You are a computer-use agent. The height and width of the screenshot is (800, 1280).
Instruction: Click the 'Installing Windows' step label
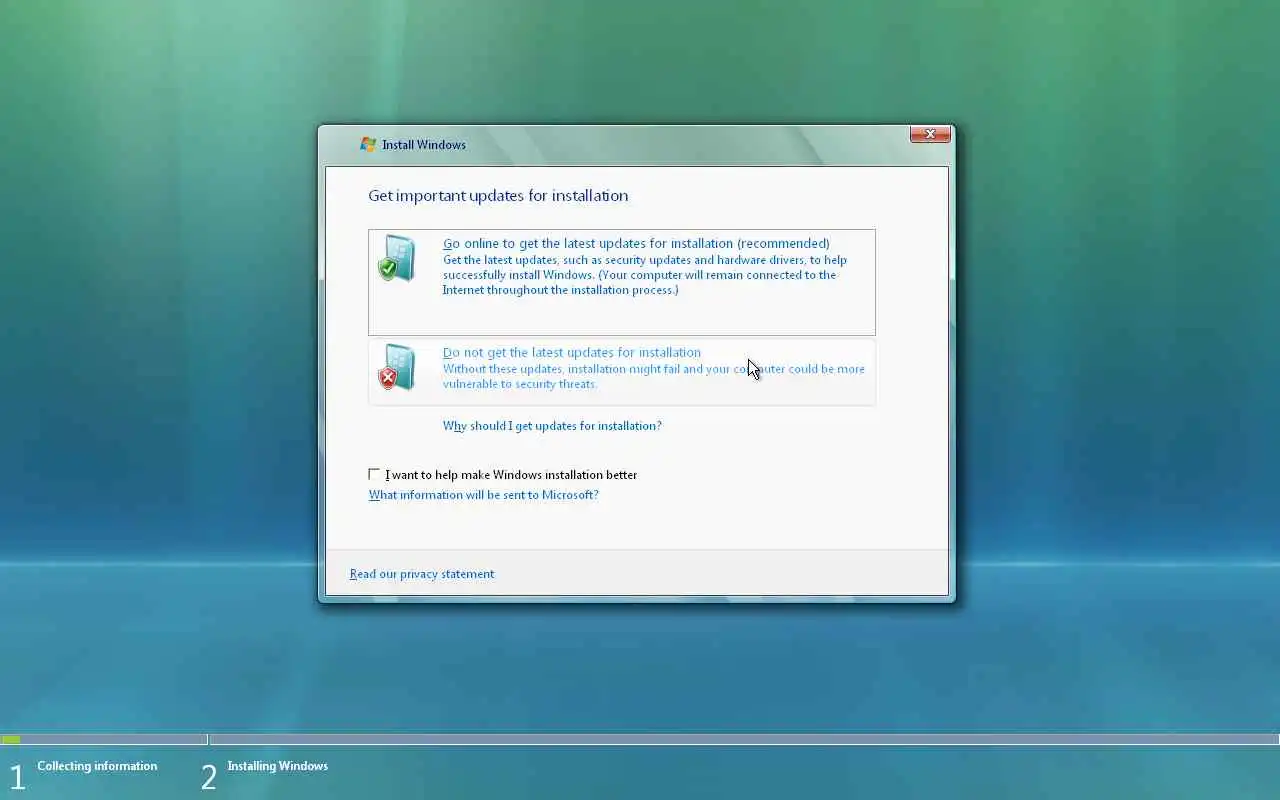277,766
